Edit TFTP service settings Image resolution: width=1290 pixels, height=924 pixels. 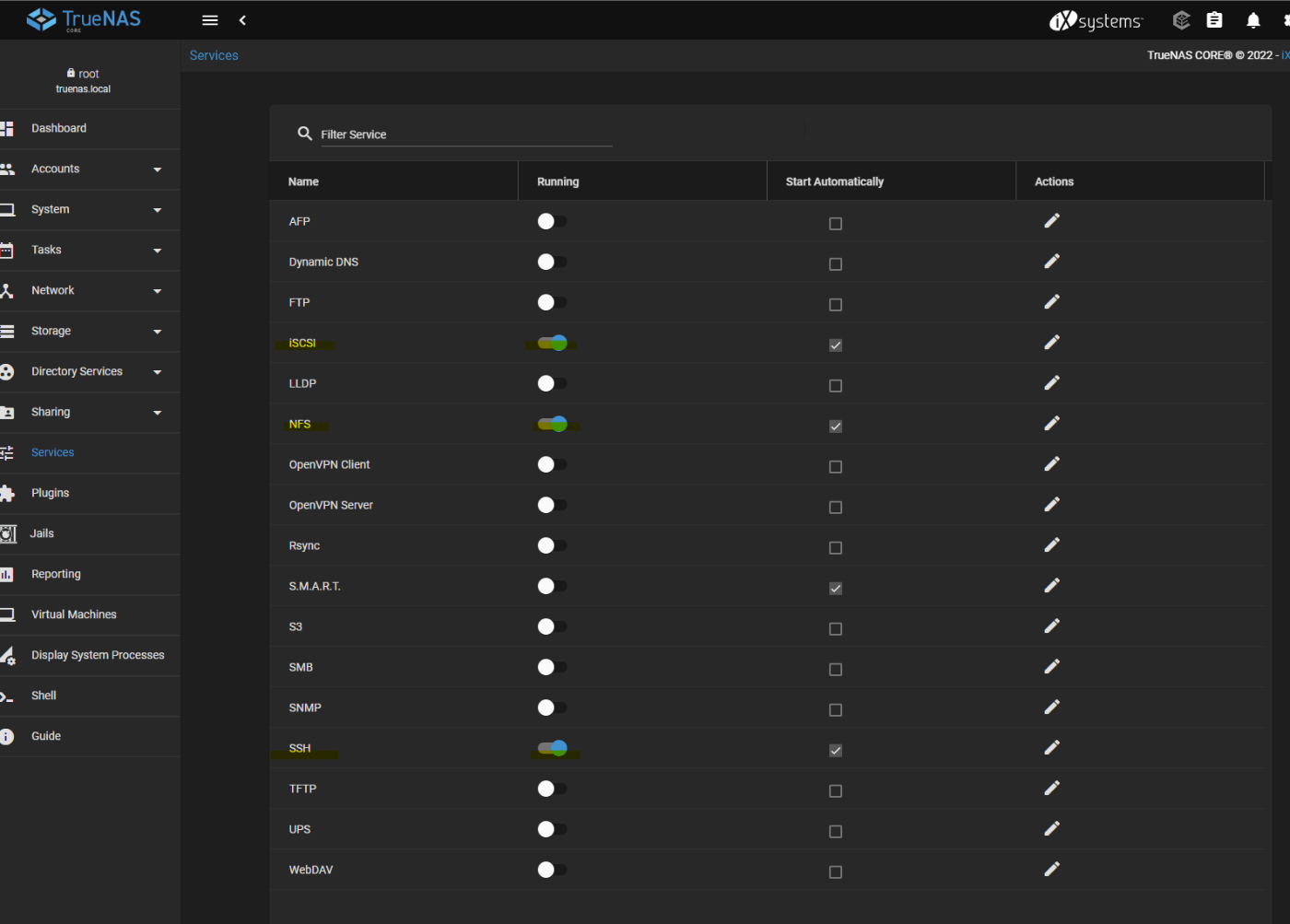[x=1052, y=789]
